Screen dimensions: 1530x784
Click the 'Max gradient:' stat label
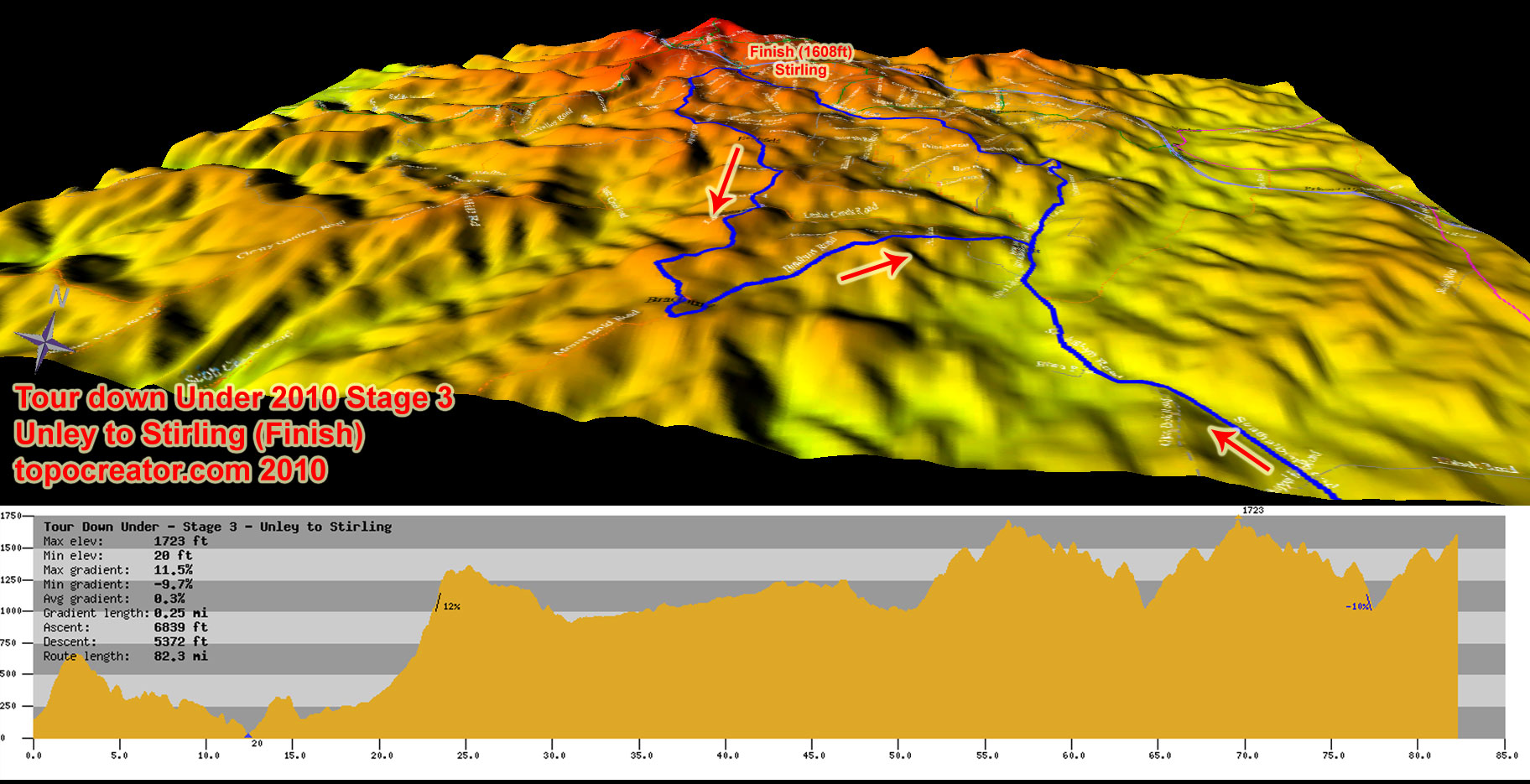tap(86, 569)
